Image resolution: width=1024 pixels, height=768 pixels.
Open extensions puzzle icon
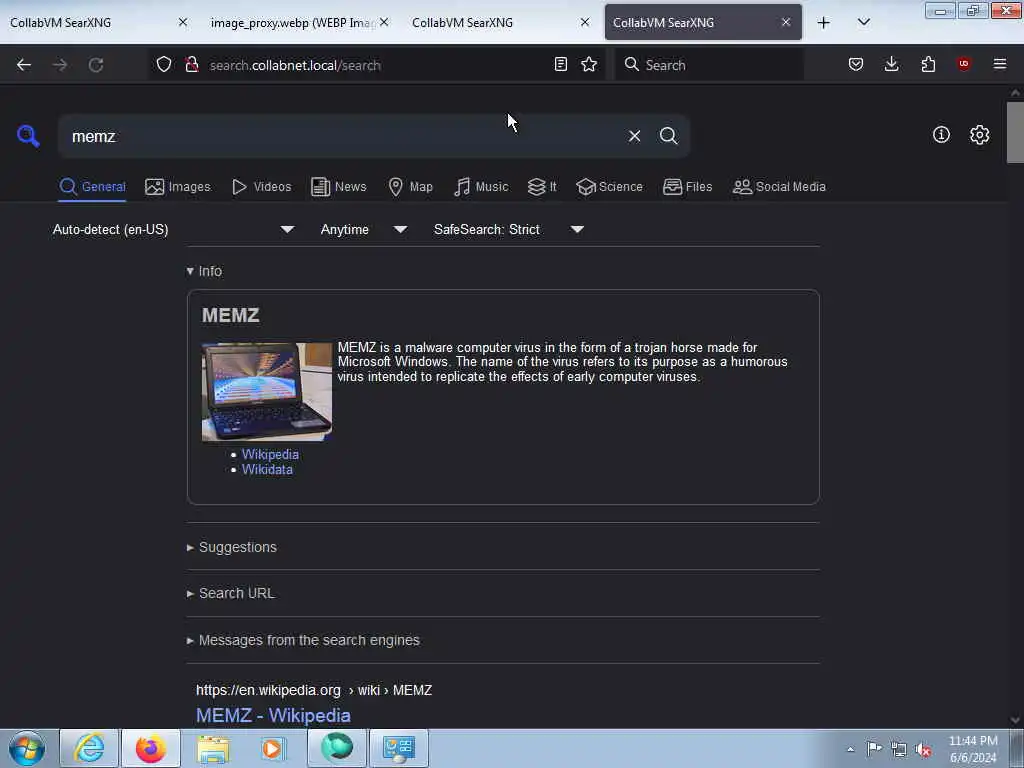pos(928,64)
